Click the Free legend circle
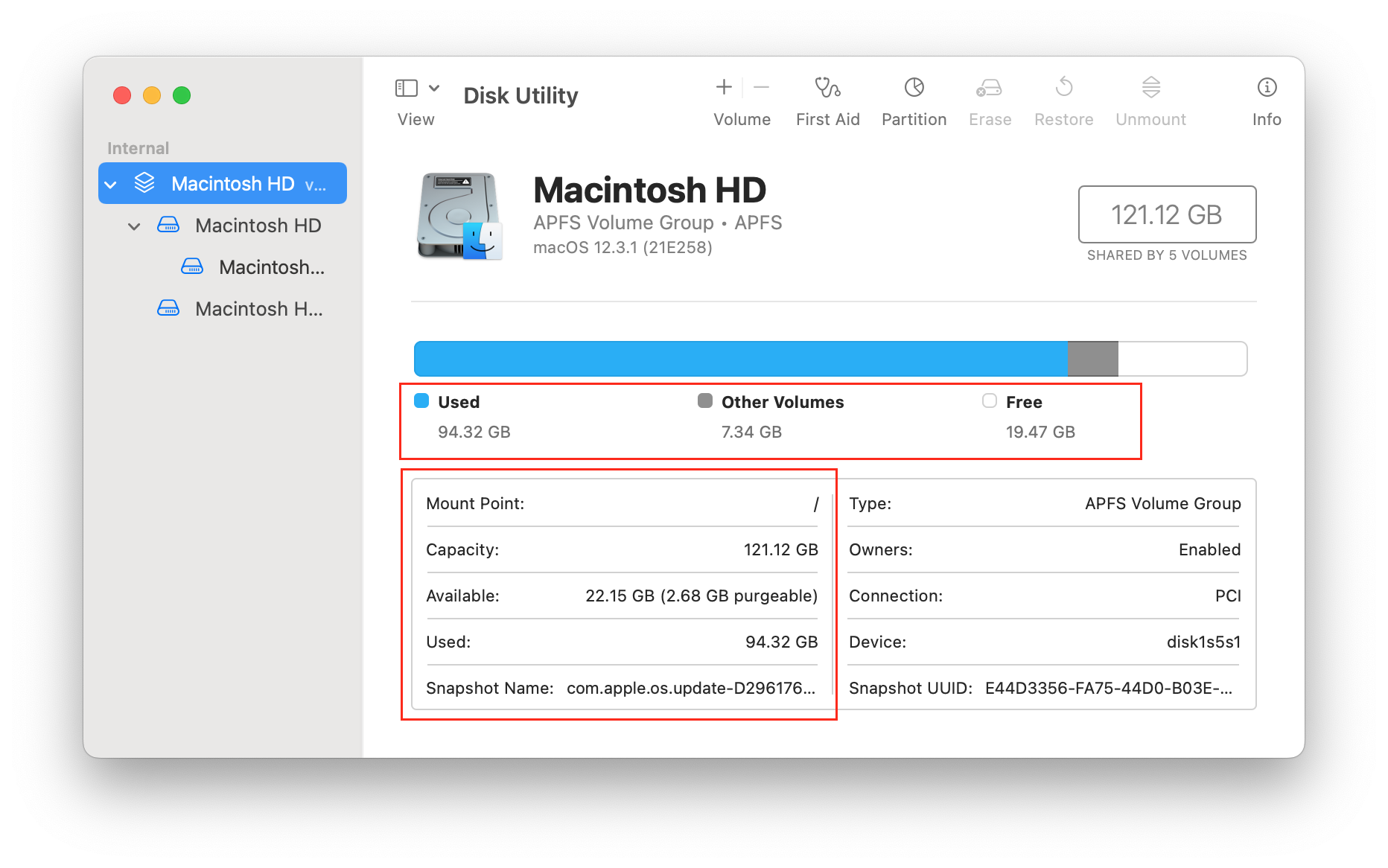This screenshot has height=868, width=1388. [990, 401]
